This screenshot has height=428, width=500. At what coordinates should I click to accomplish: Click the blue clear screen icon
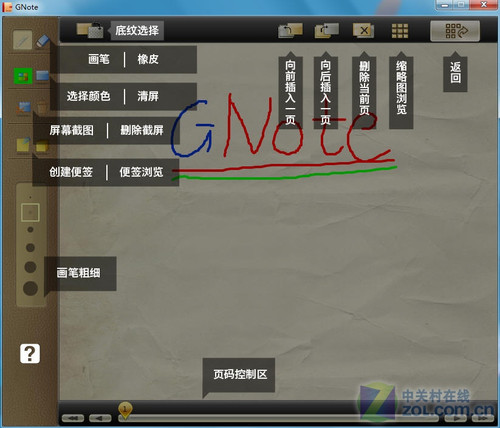(x=42, y=75)
